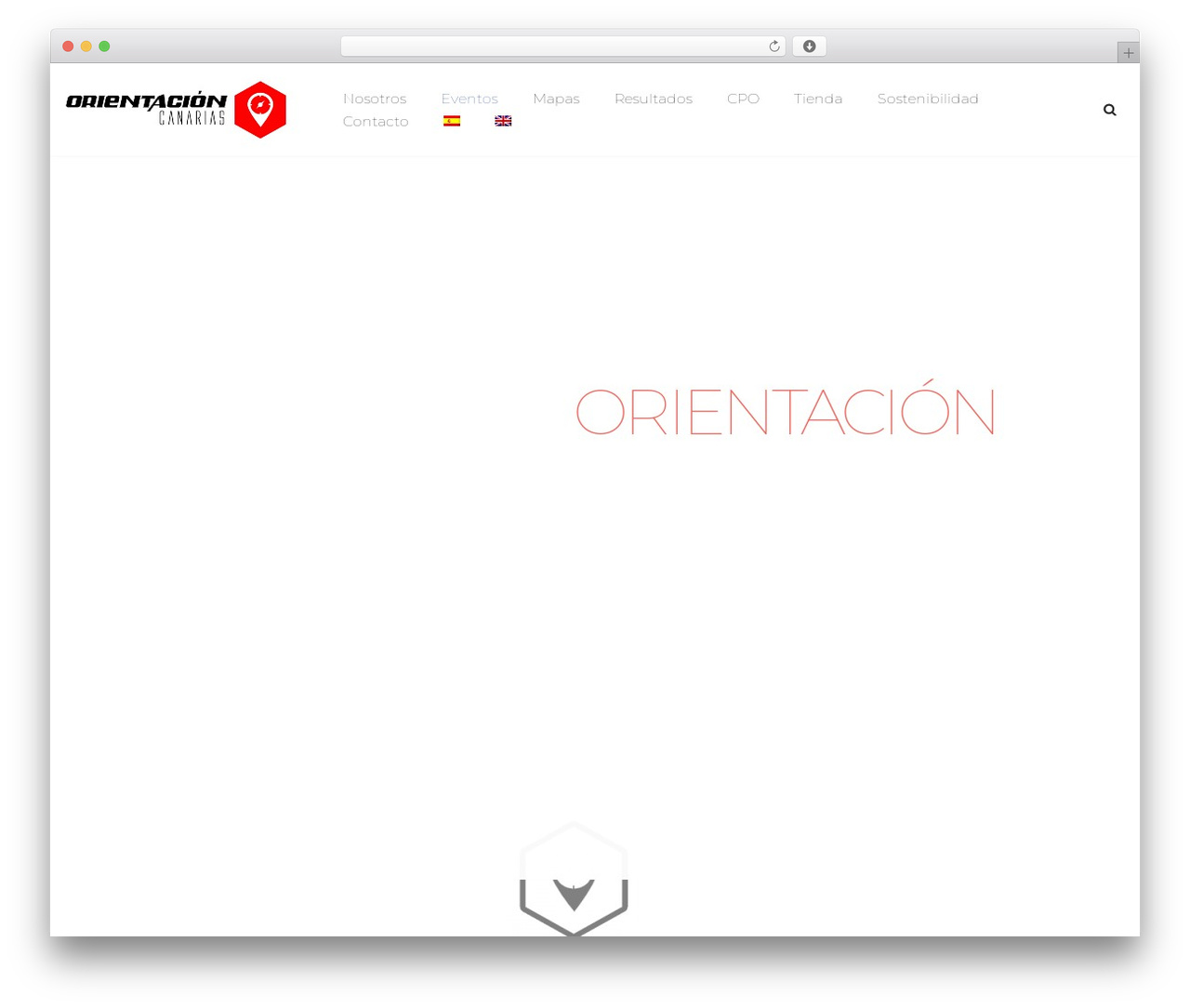Visit the Tienda page

pos(818,99)
